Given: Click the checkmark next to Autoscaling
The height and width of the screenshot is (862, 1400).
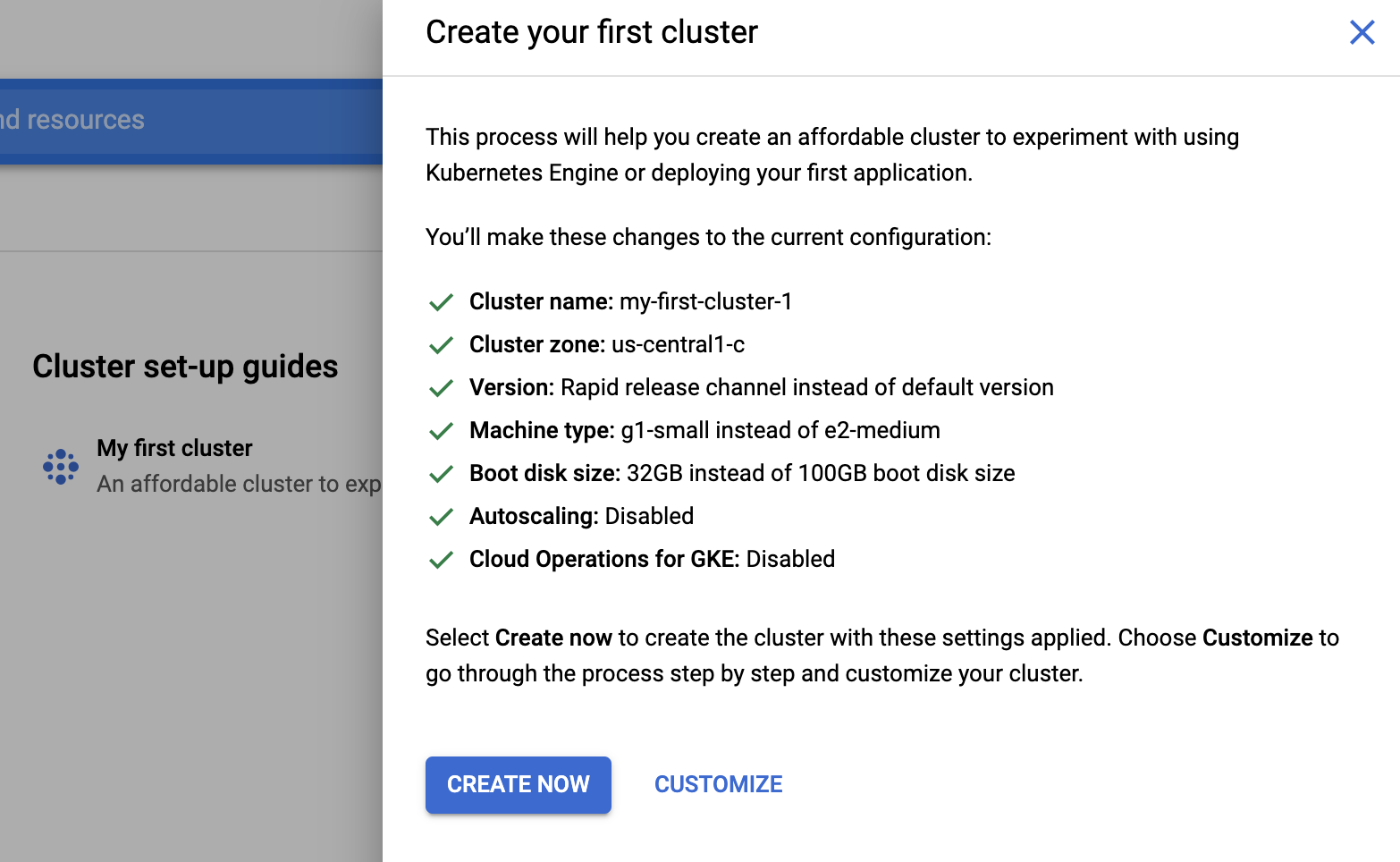Looking at the screenshot, I should coord(441,518).
